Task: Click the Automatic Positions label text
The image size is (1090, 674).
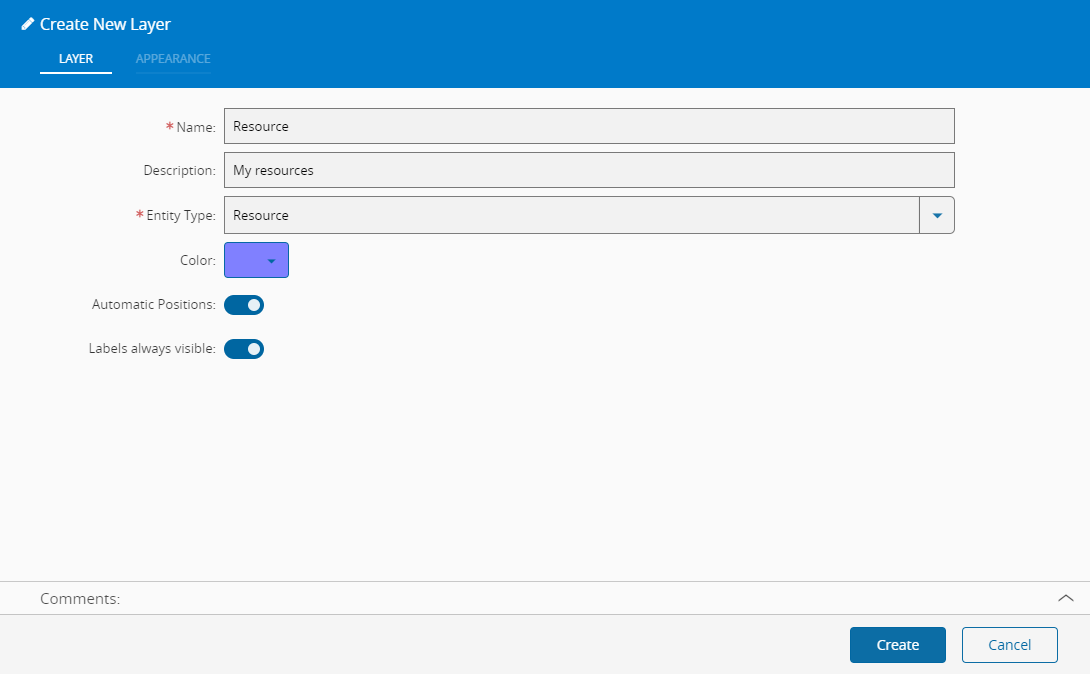Action: [154, 304]
